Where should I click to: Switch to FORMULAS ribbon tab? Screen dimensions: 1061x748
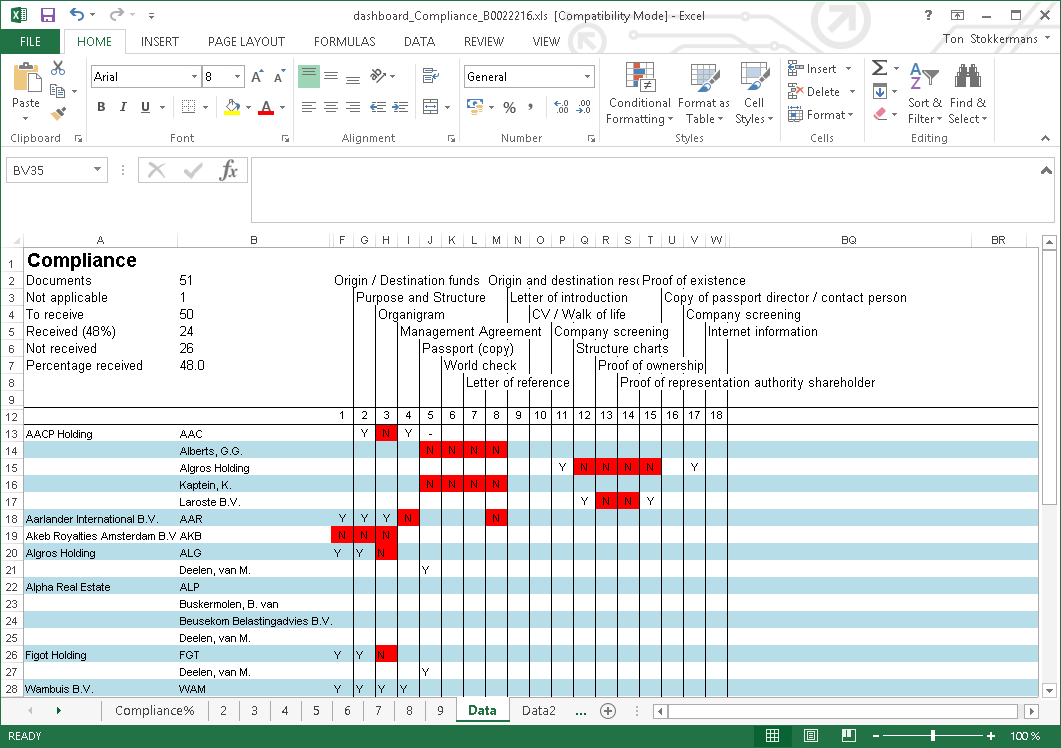click(x=344, y=41)
